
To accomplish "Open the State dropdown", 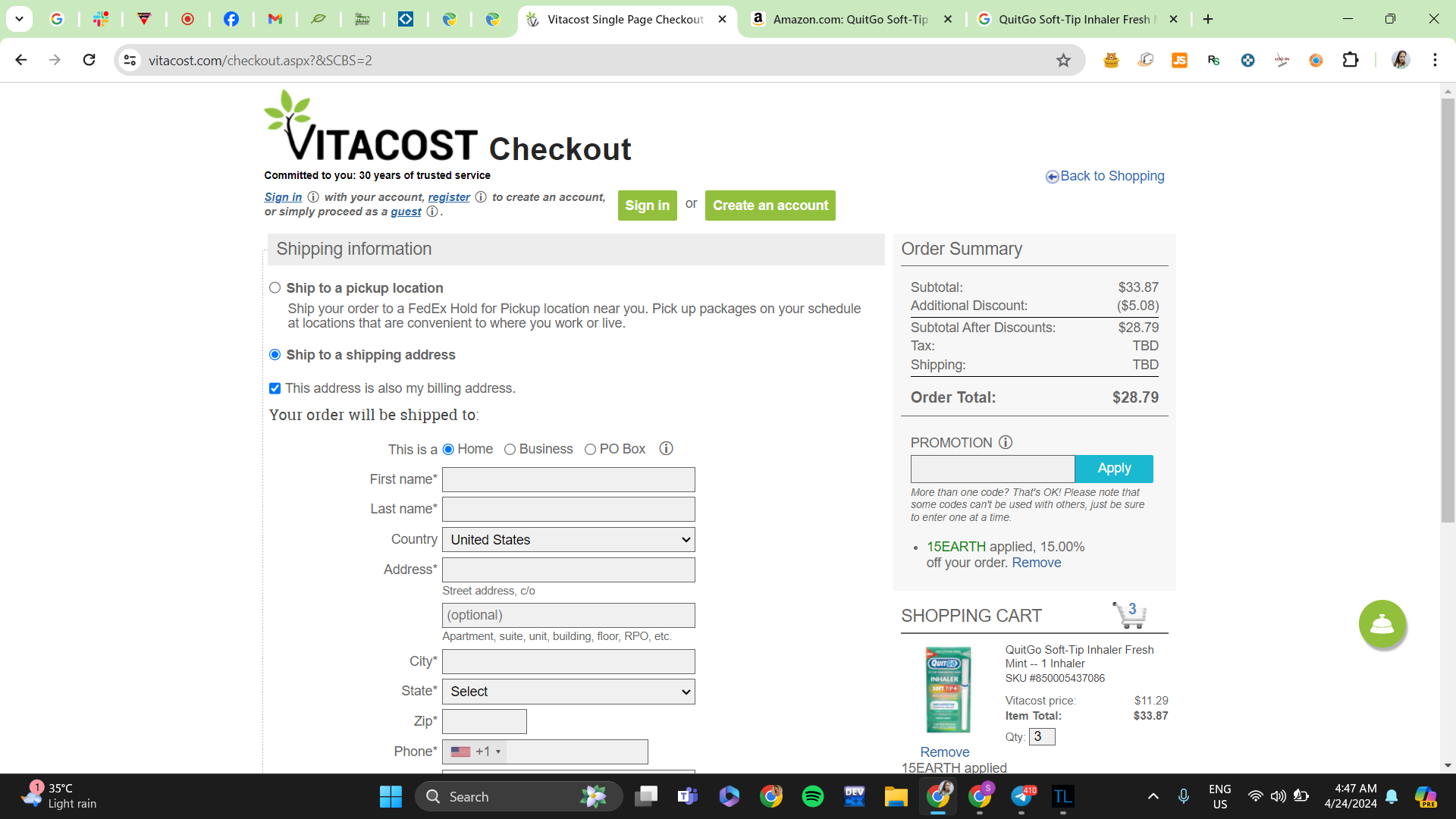I will coord(569,692).
